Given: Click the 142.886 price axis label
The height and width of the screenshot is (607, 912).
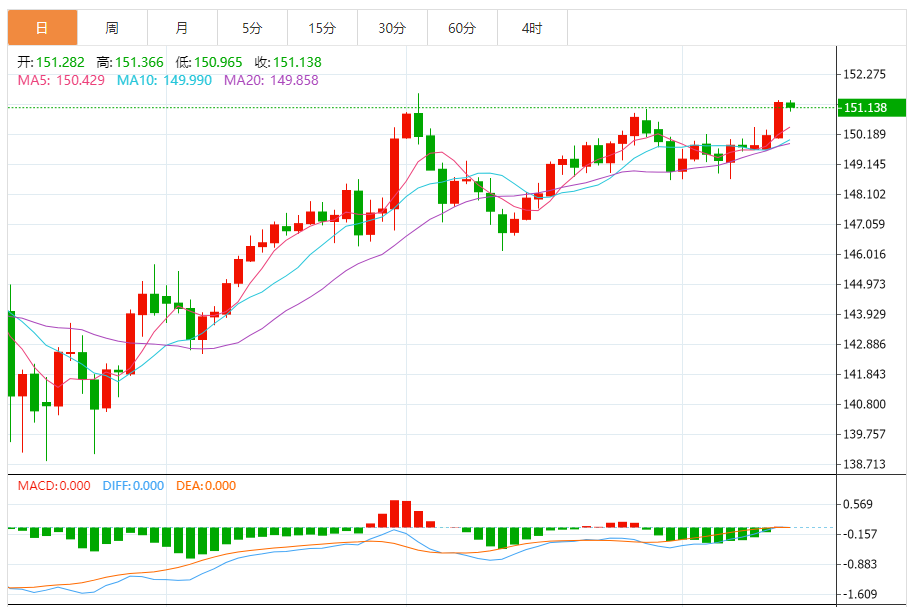Looking at the screenshot, I should 864,344.
